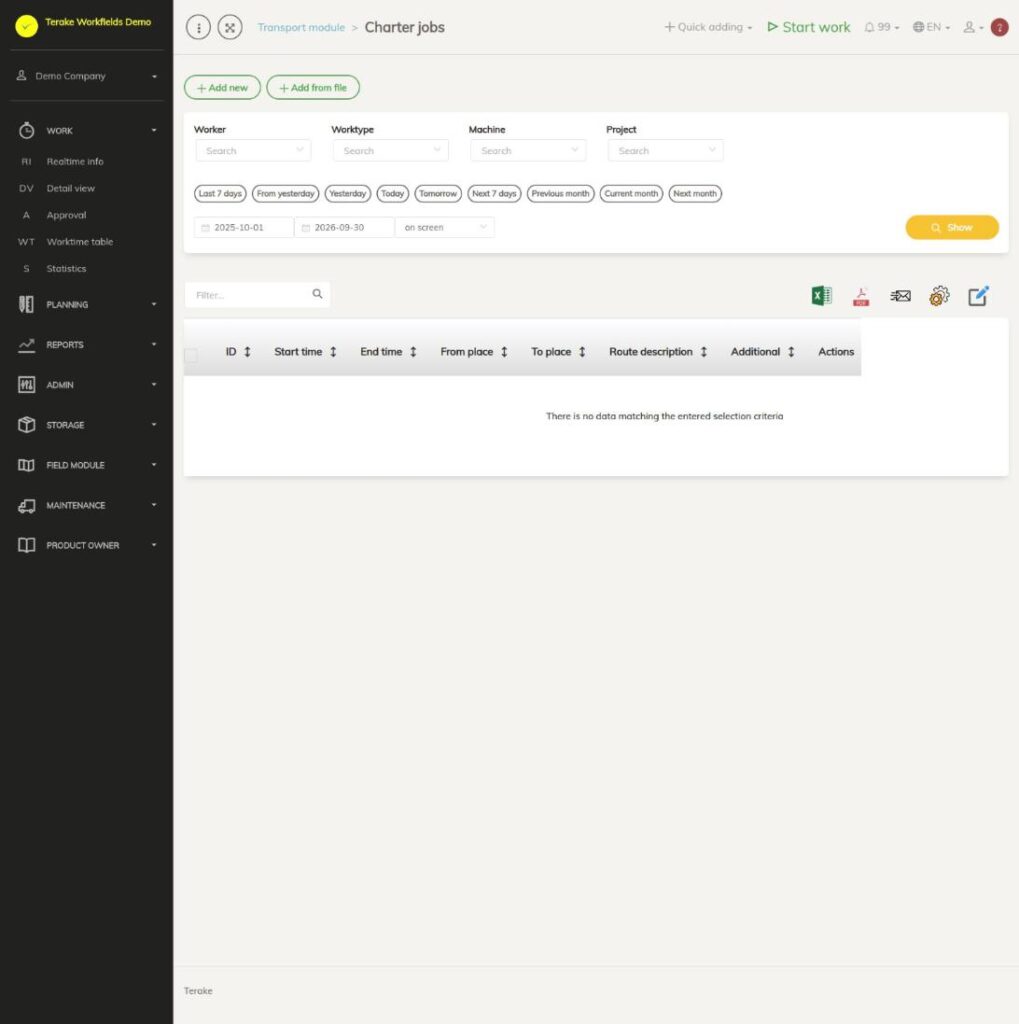Expand the STORAGE sidebar section
Screen dimensions: 1019x1024
(86, 424)
